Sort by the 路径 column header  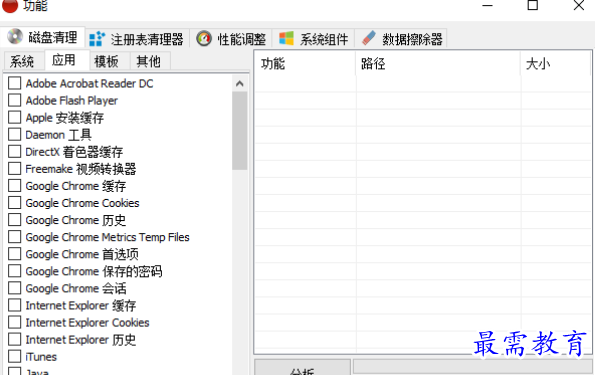pyautogui.click(x=438, y=64)
